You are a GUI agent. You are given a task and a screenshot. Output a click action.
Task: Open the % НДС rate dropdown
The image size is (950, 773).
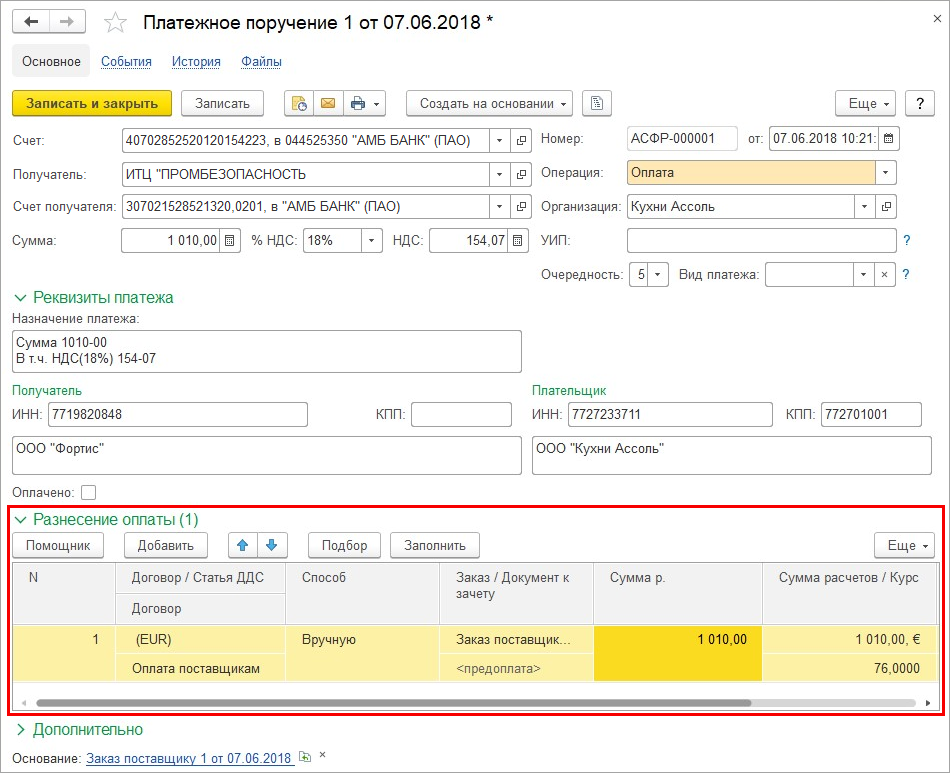tap(371, 241)
